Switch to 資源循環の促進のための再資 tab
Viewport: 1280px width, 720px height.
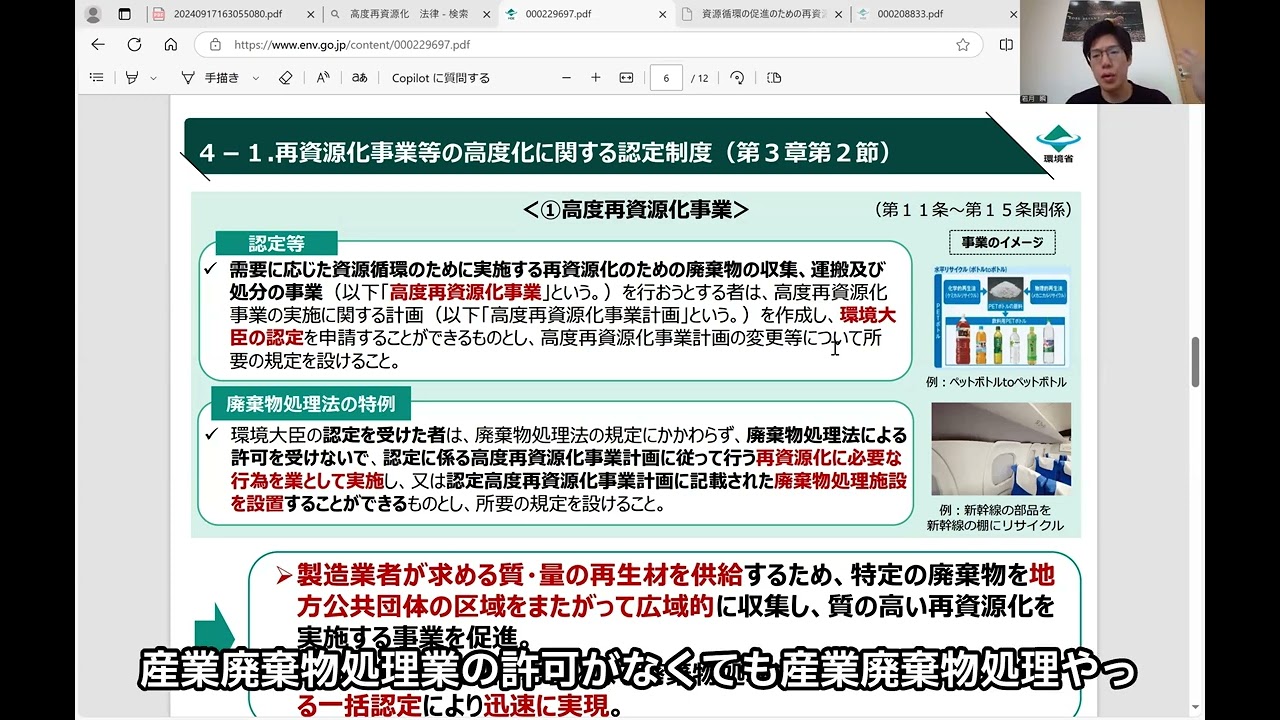[x=763, y=14]
